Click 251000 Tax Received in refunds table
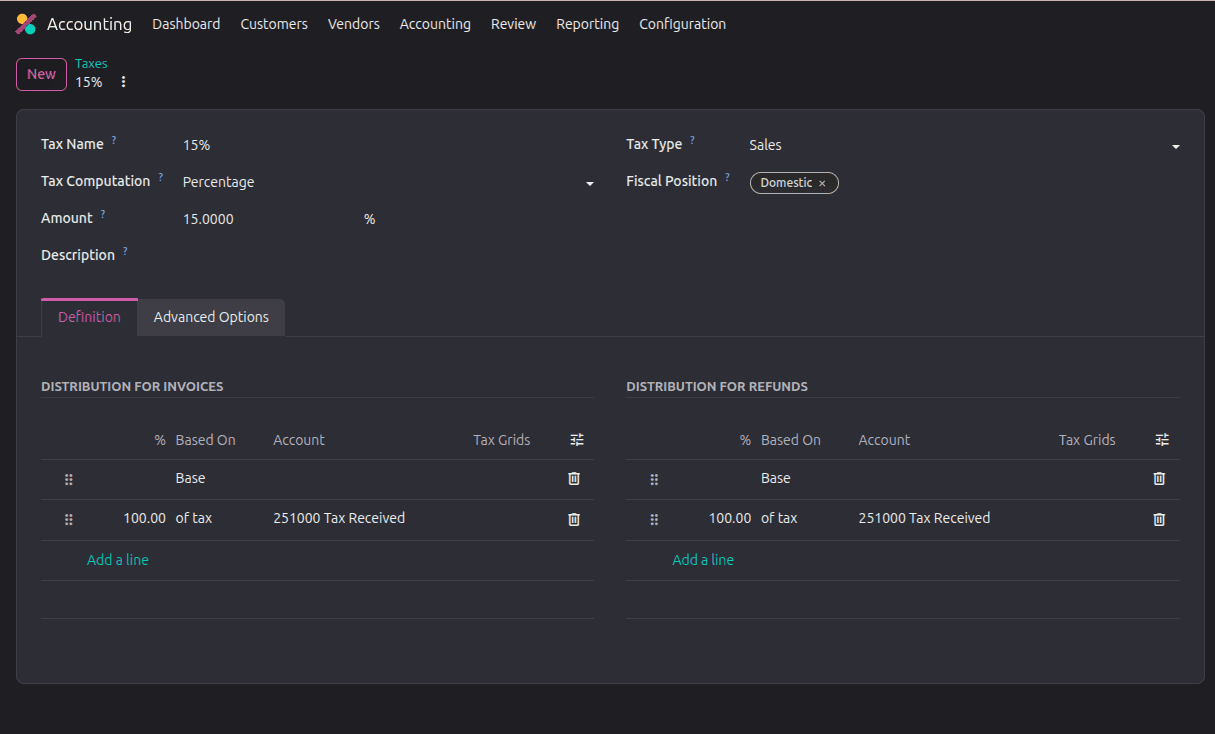 click(x=924, y=518)
